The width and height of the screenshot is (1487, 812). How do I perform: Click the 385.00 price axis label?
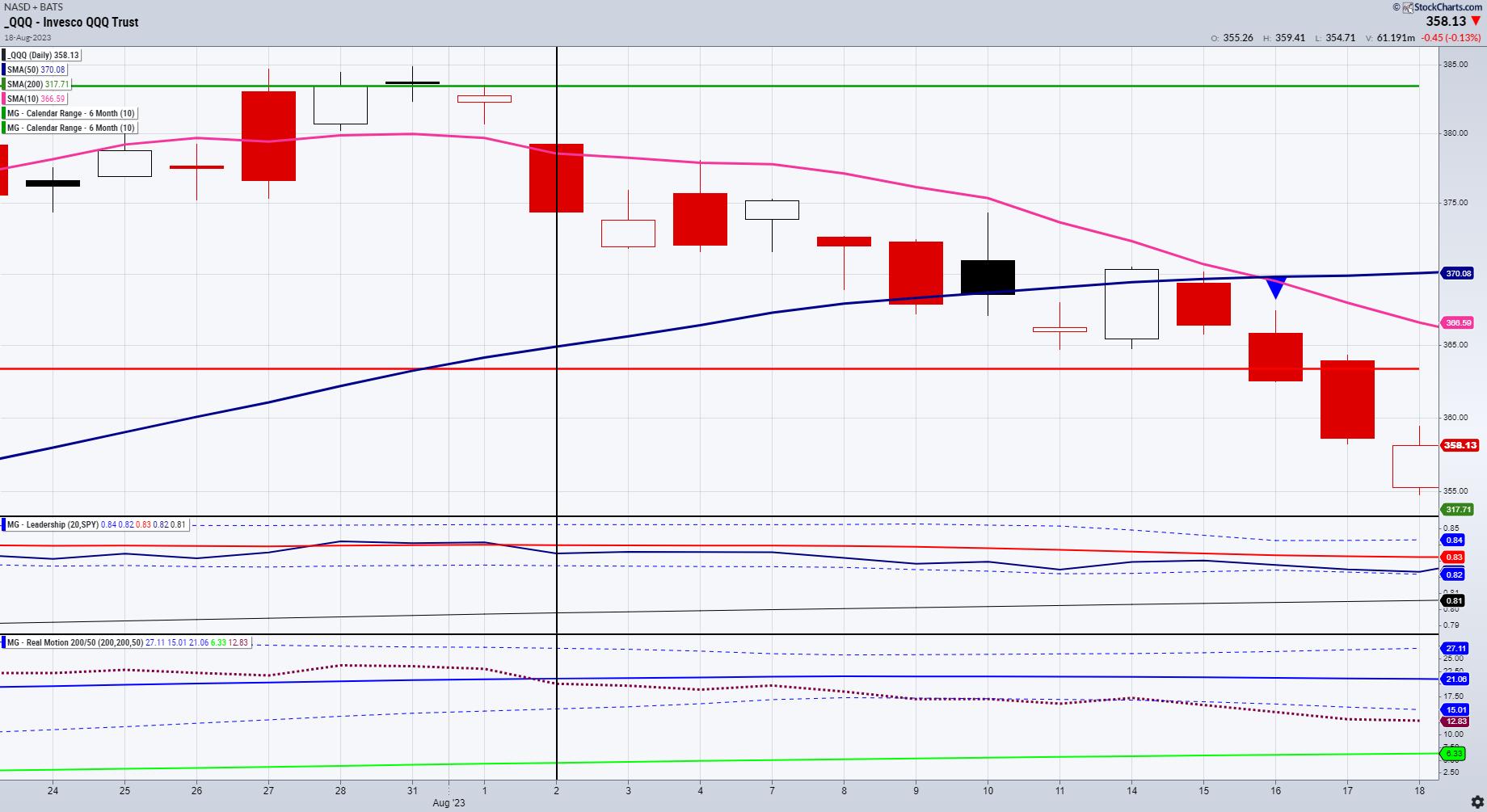[x=1456, y=64]
